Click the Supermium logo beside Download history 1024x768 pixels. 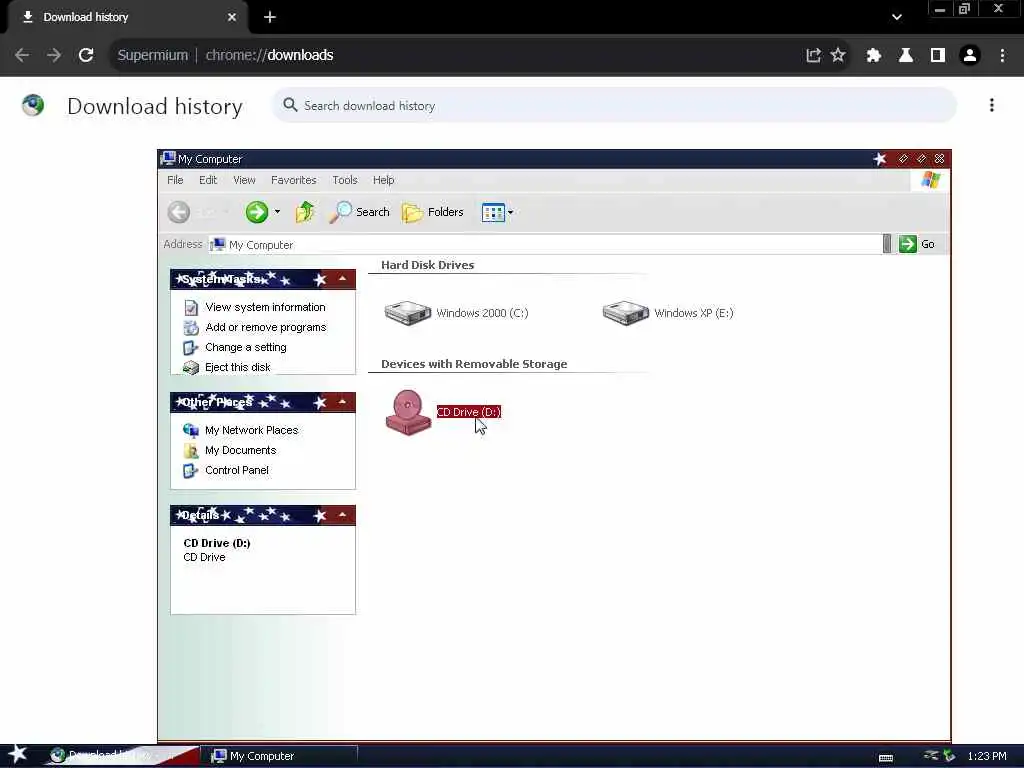[x=33, y=105]
